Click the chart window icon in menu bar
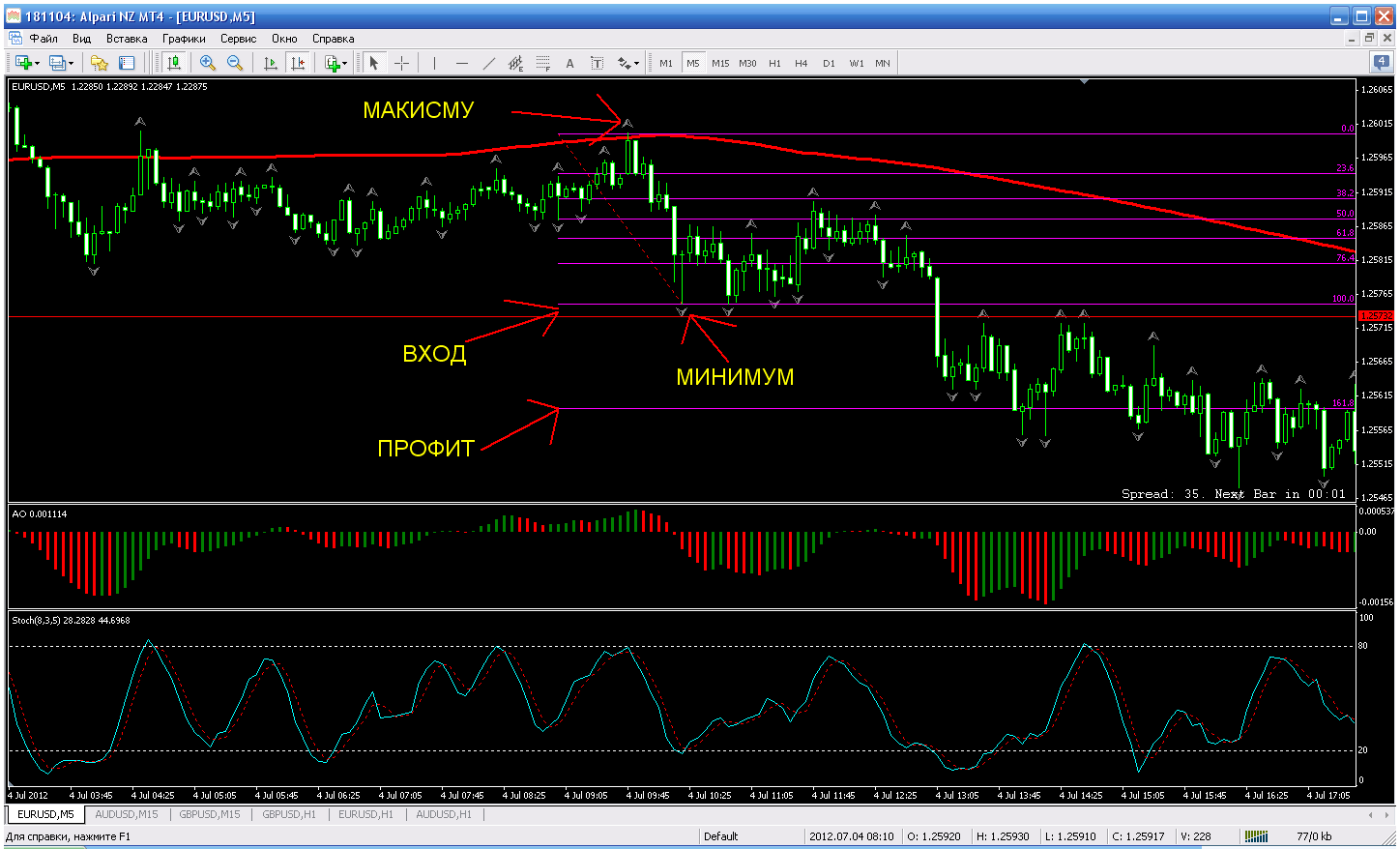 pos(15,39)
